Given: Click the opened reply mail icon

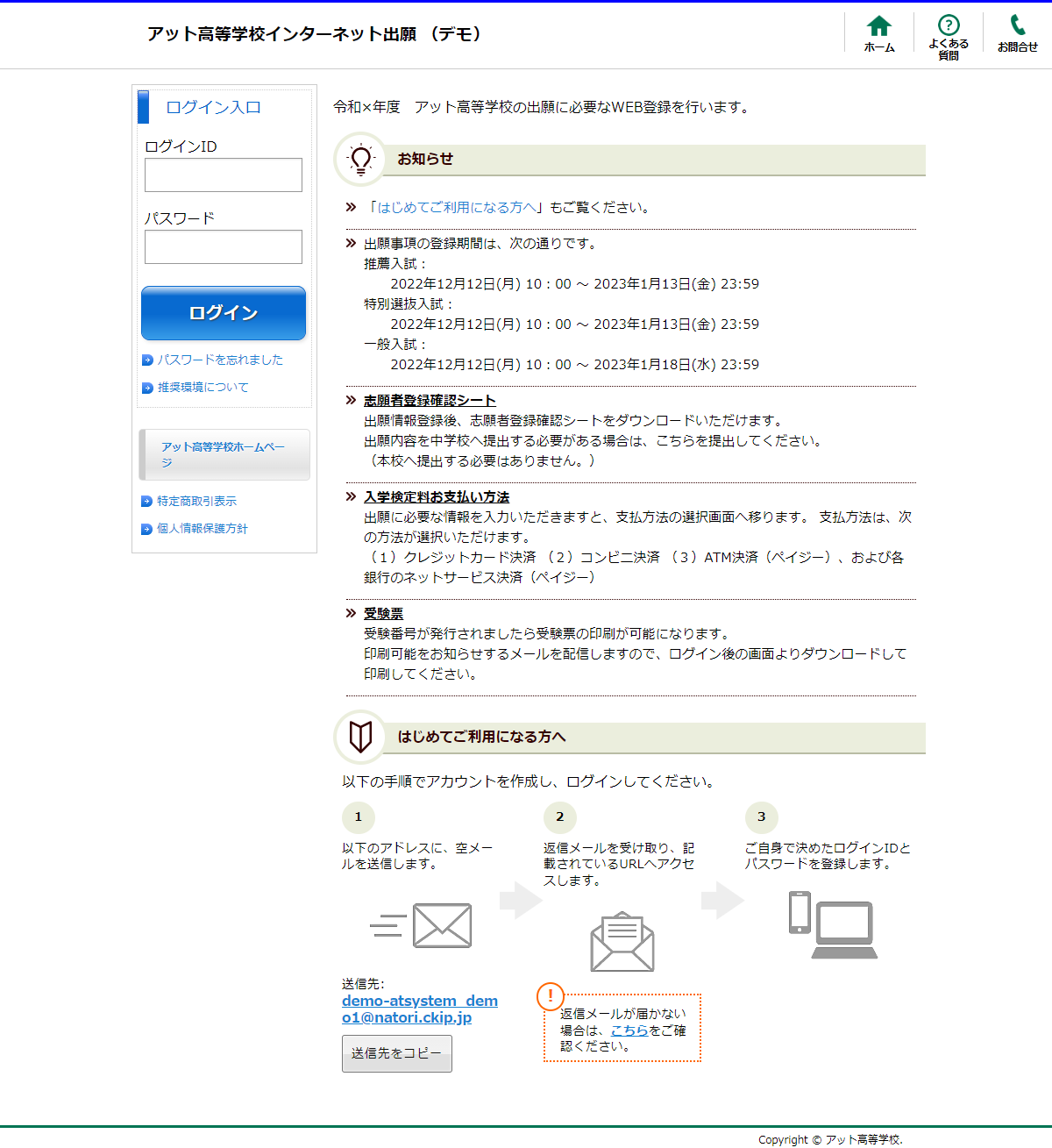Looking at the screenshot, I should coord(622,942).
